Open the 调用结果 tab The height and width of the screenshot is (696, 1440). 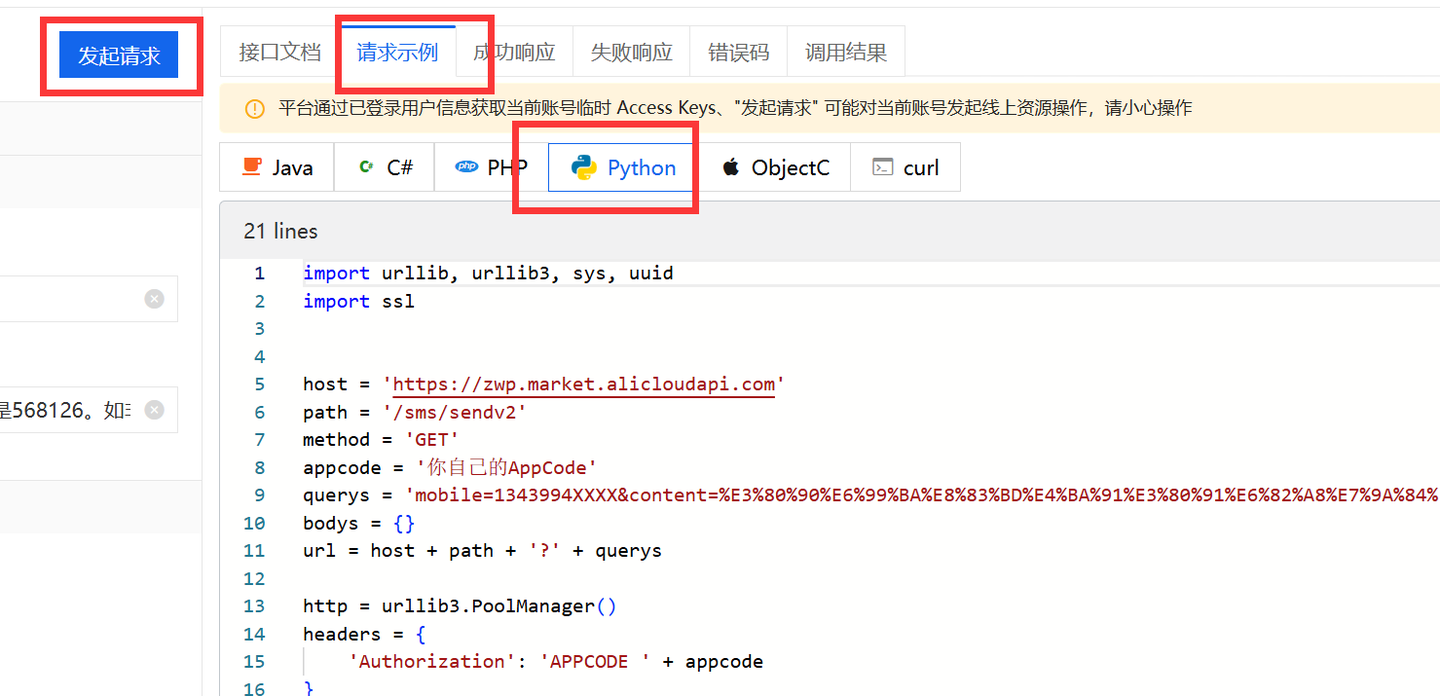click(x=845, y=51)
